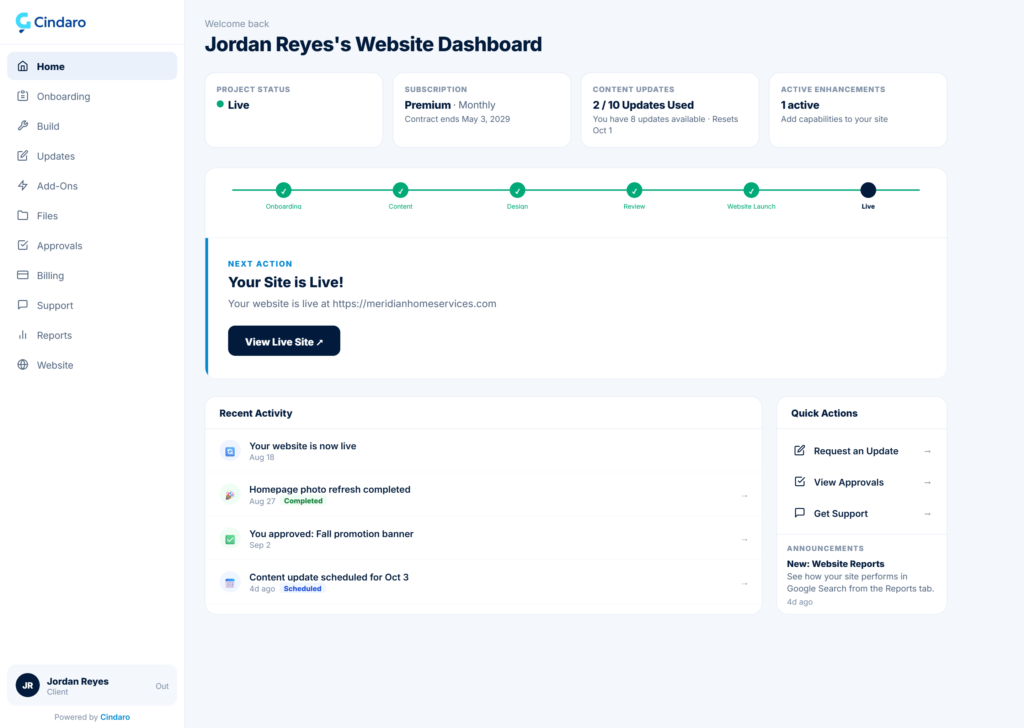The height and width of the screenshot is (728, 1024).
Task: Click the Review step checkmark
Action: [634, 190]
